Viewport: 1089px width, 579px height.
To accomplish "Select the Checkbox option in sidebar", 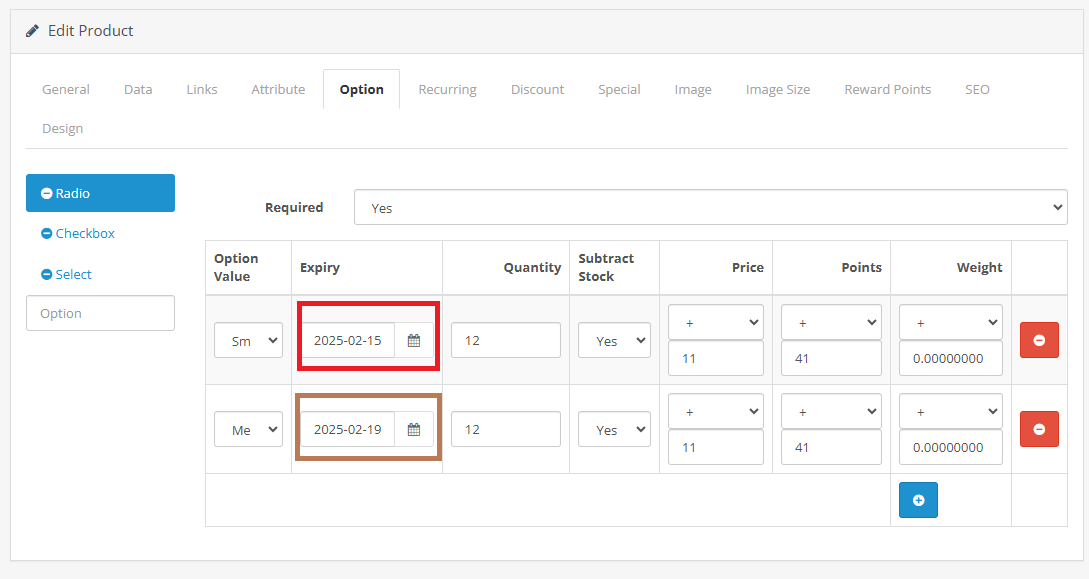I will [85, 234].
